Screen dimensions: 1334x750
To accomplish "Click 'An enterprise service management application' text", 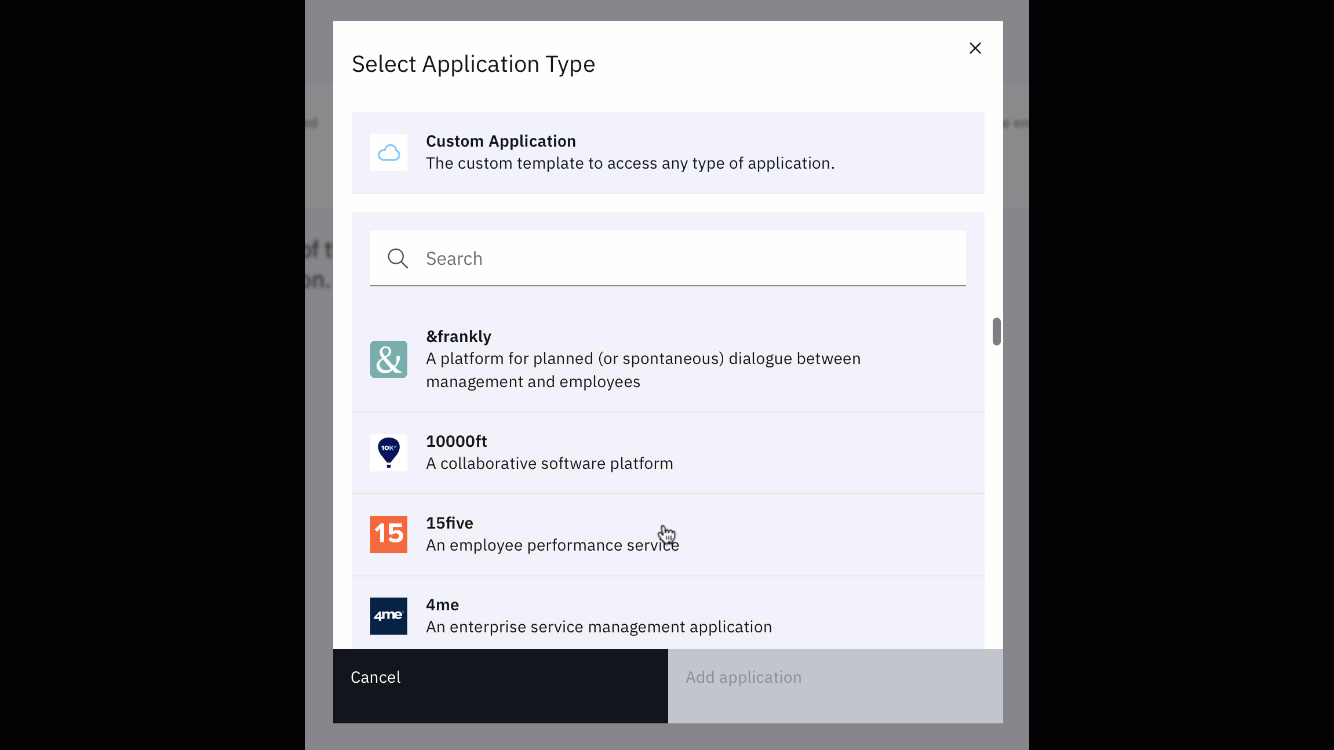I will pos(599,628).
